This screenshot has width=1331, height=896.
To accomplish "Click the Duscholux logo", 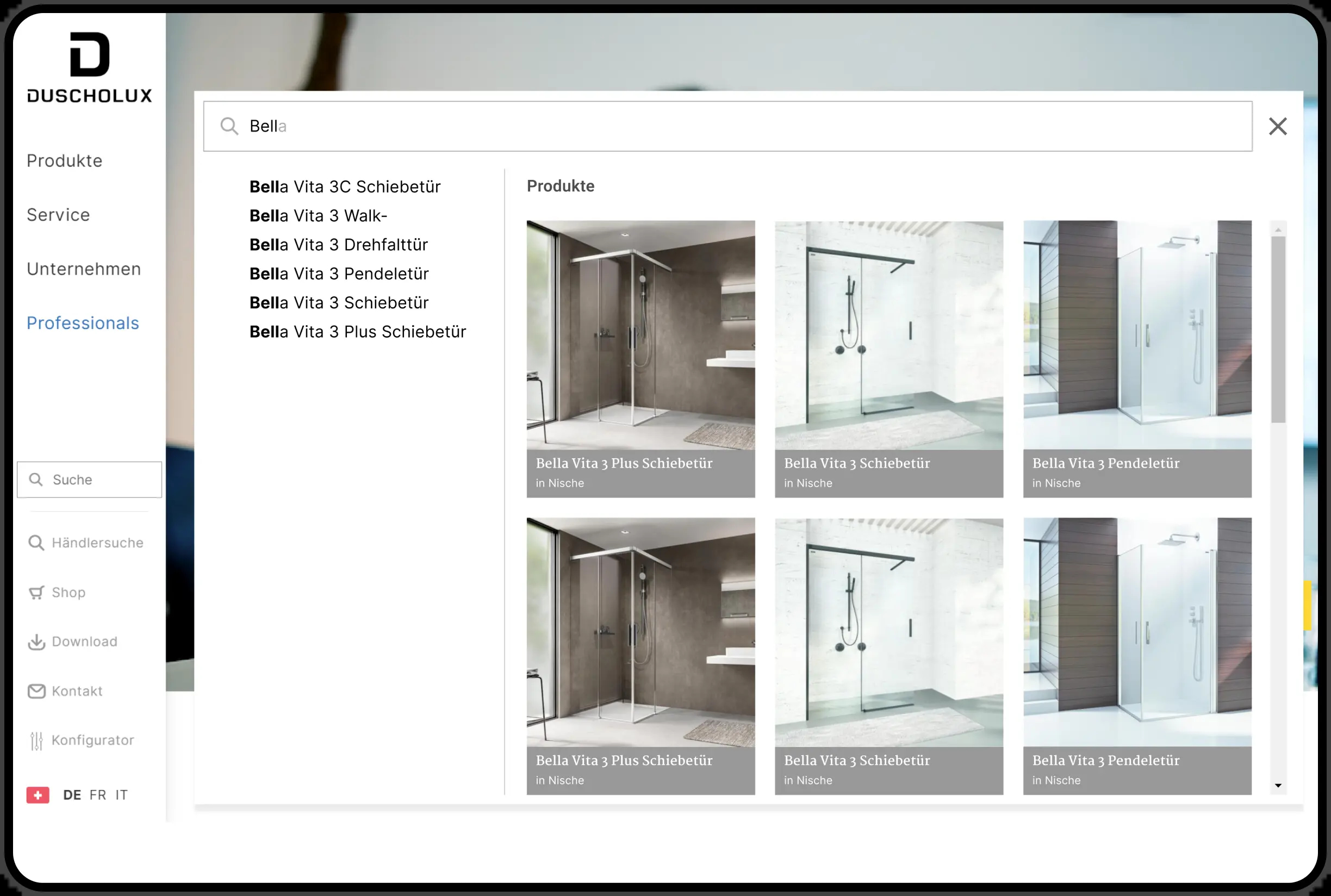I will click(x=90, y=67).
